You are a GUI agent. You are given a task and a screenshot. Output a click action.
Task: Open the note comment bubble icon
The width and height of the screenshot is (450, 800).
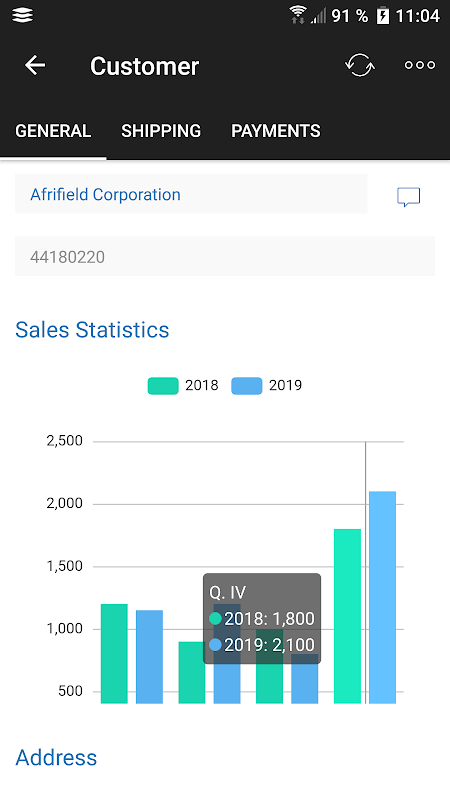pyautogui.click(x=409, y=197)
